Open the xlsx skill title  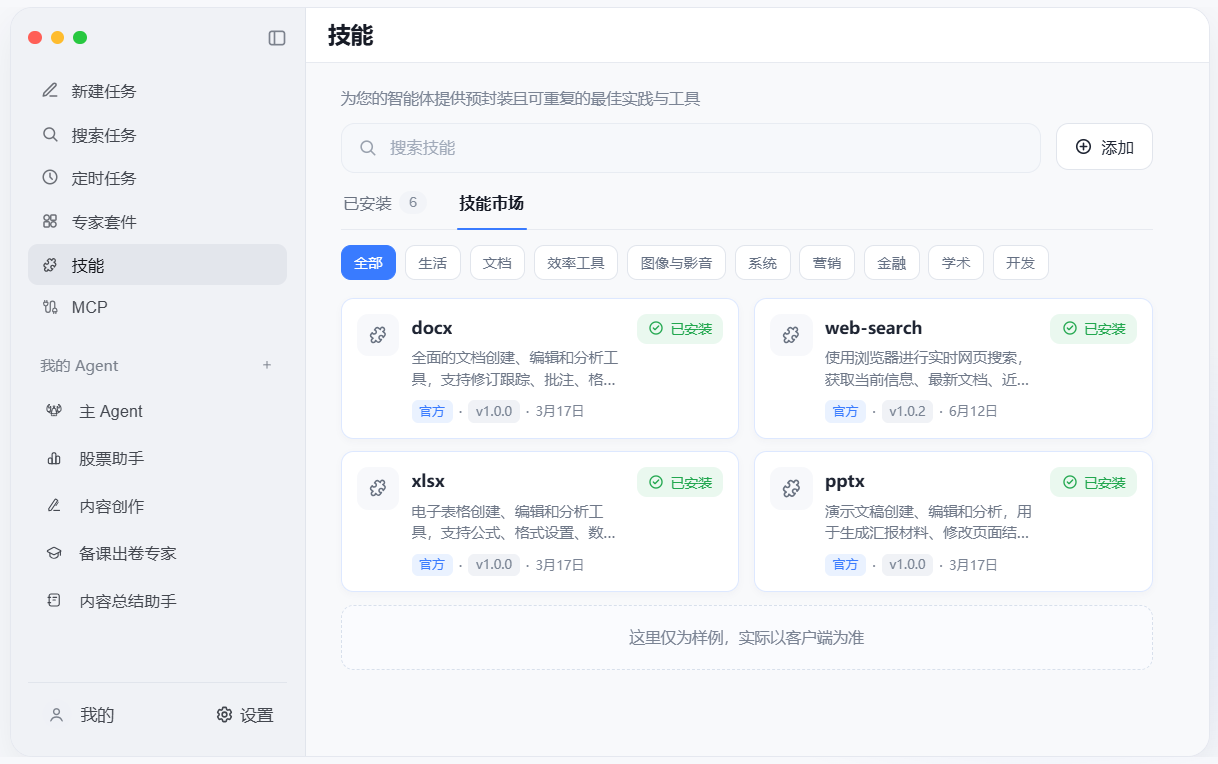pos(428,481)
